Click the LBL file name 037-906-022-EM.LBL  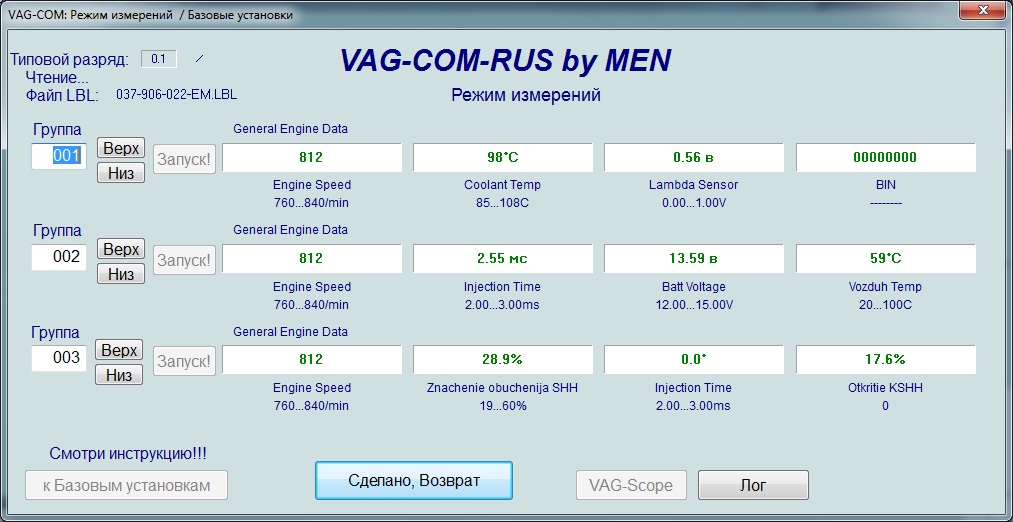click(x=176, y=94)
